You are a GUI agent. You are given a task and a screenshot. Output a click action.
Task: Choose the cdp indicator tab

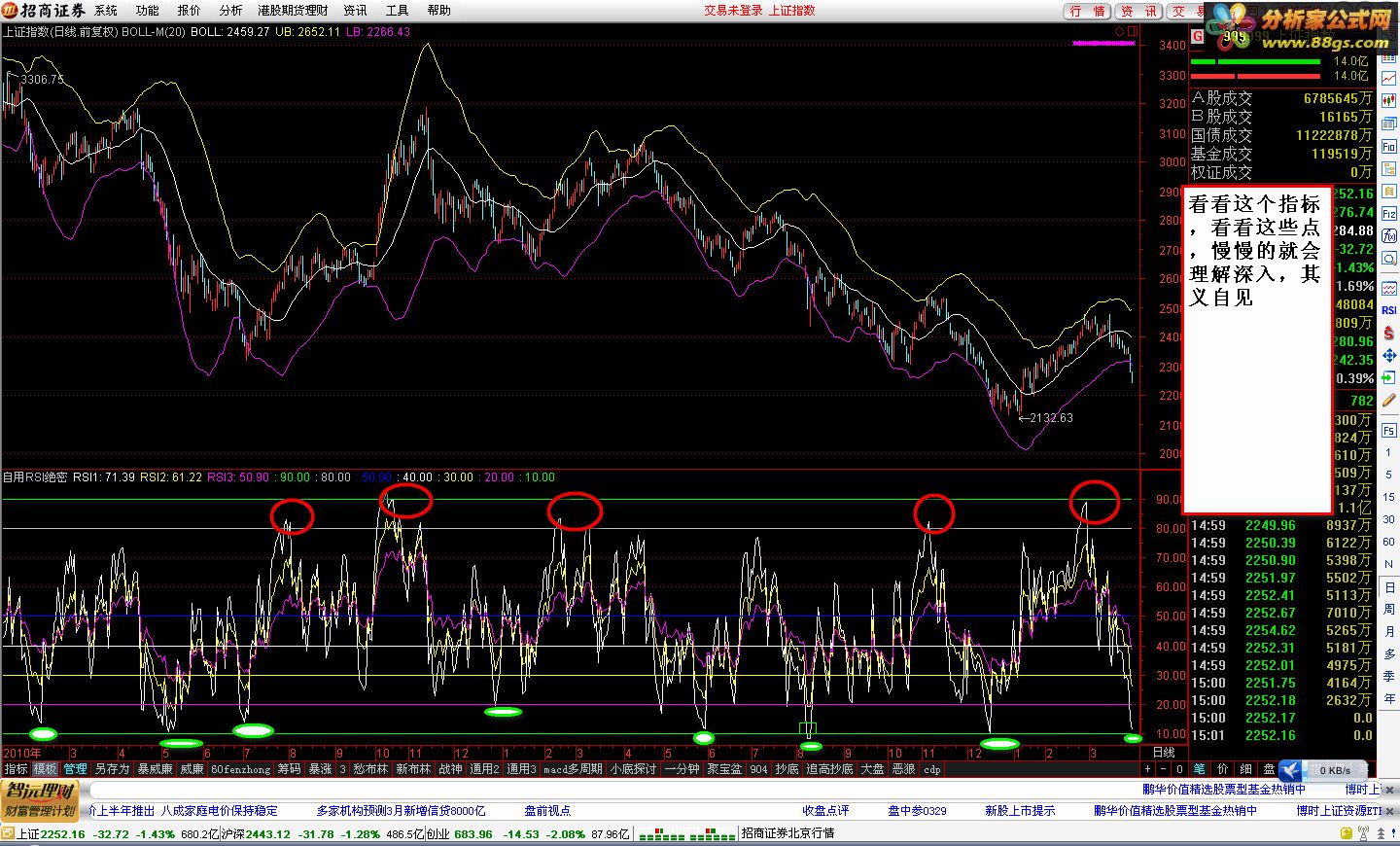932,769
